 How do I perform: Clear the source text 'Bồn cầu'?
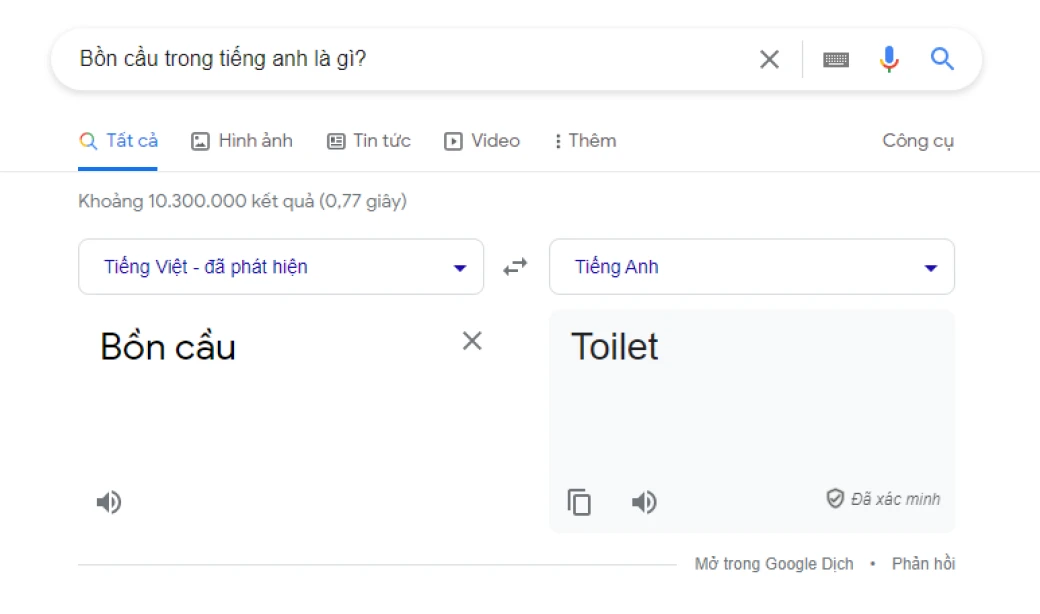(472, 341)
